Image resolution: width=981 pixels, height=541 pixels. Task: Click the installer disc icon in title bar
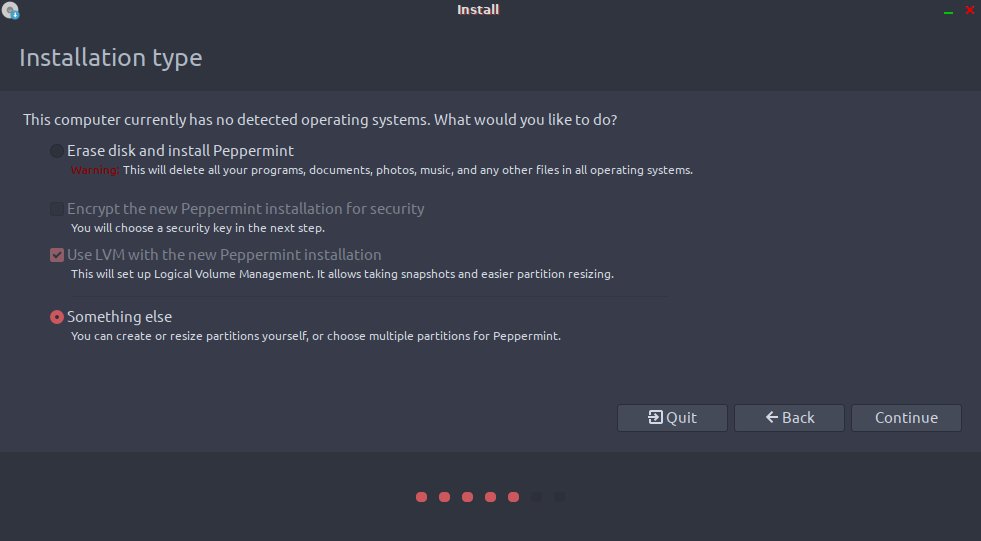[x=11, y=11]
